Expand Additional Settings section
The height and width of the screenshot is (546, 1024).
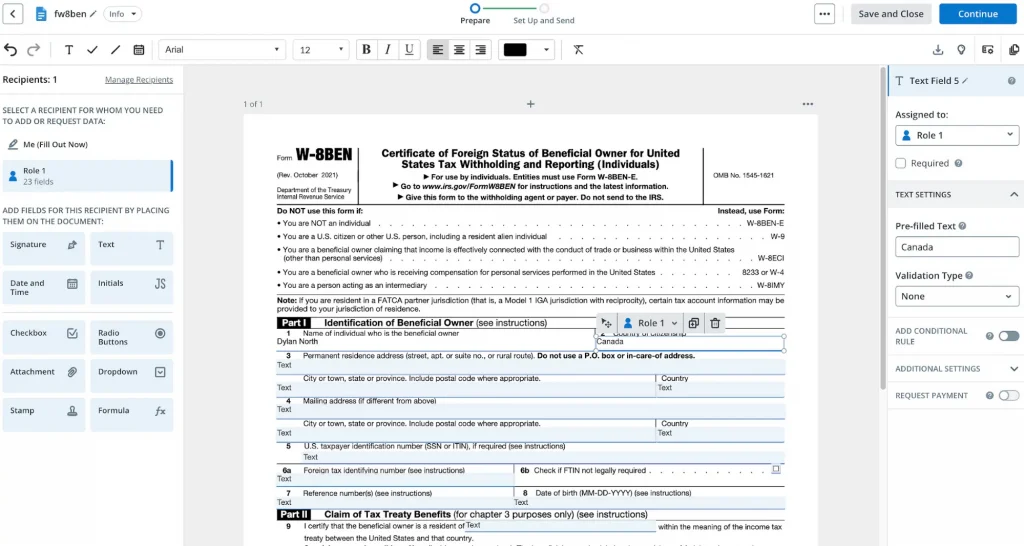click(1014, 369)
